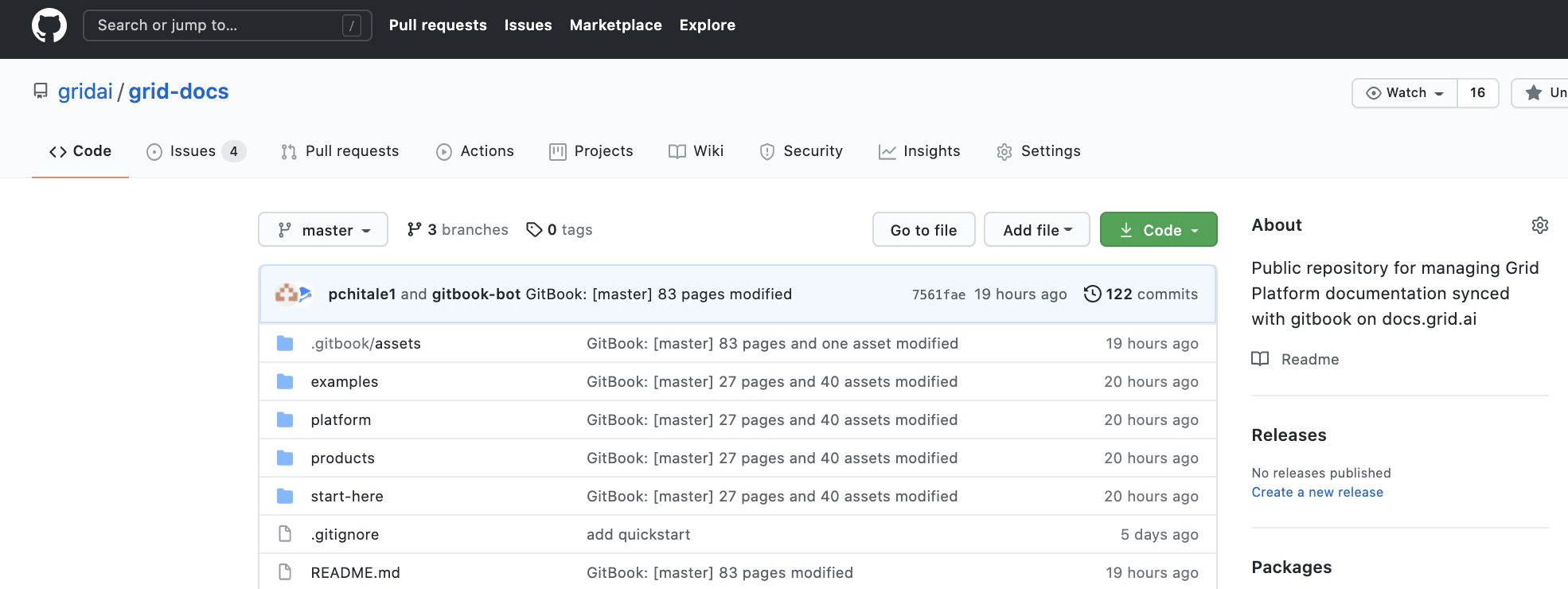1568x589 pixels.
Task: Switch to the Actions tab
Action: [475, 151]
